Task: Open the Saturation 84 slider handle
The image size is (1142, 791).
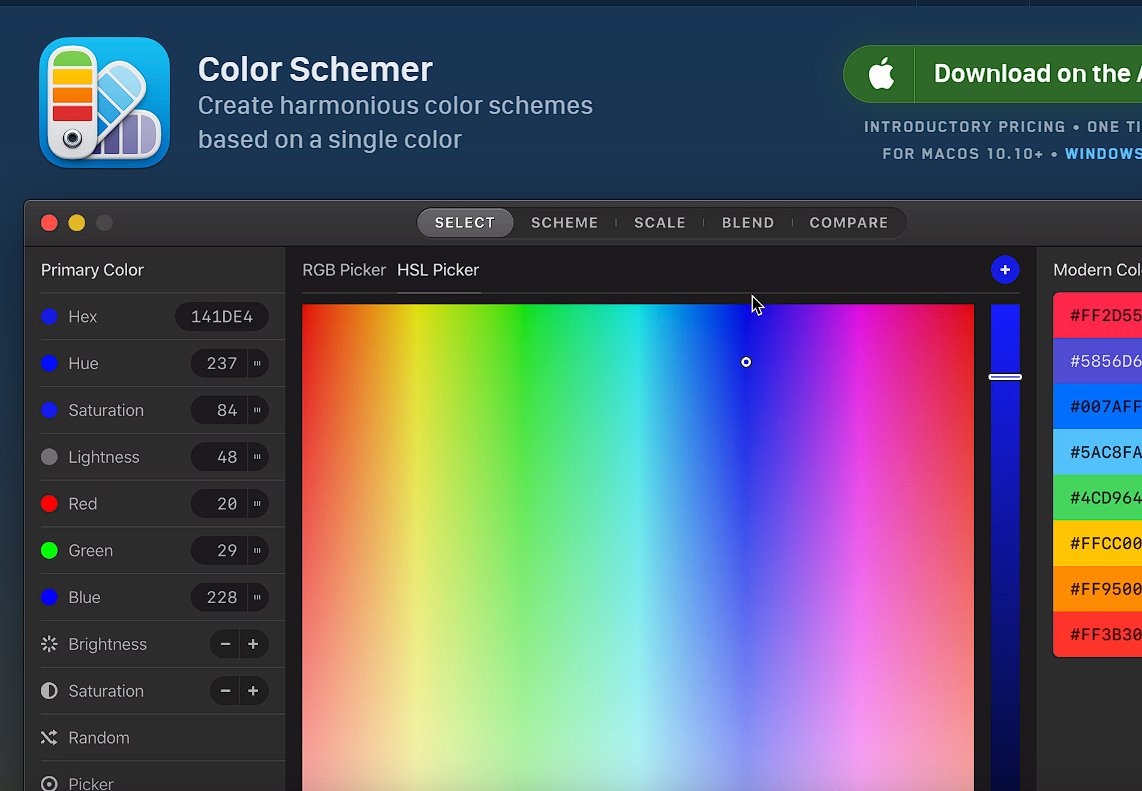Action: [x=257, y=410]
